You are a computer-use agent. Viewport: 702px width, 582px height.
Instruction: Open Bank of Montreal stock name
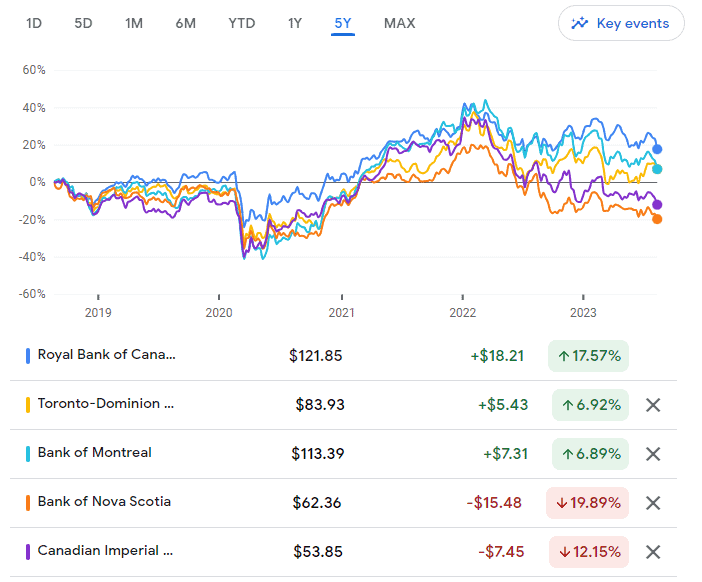tap(94, 453)
